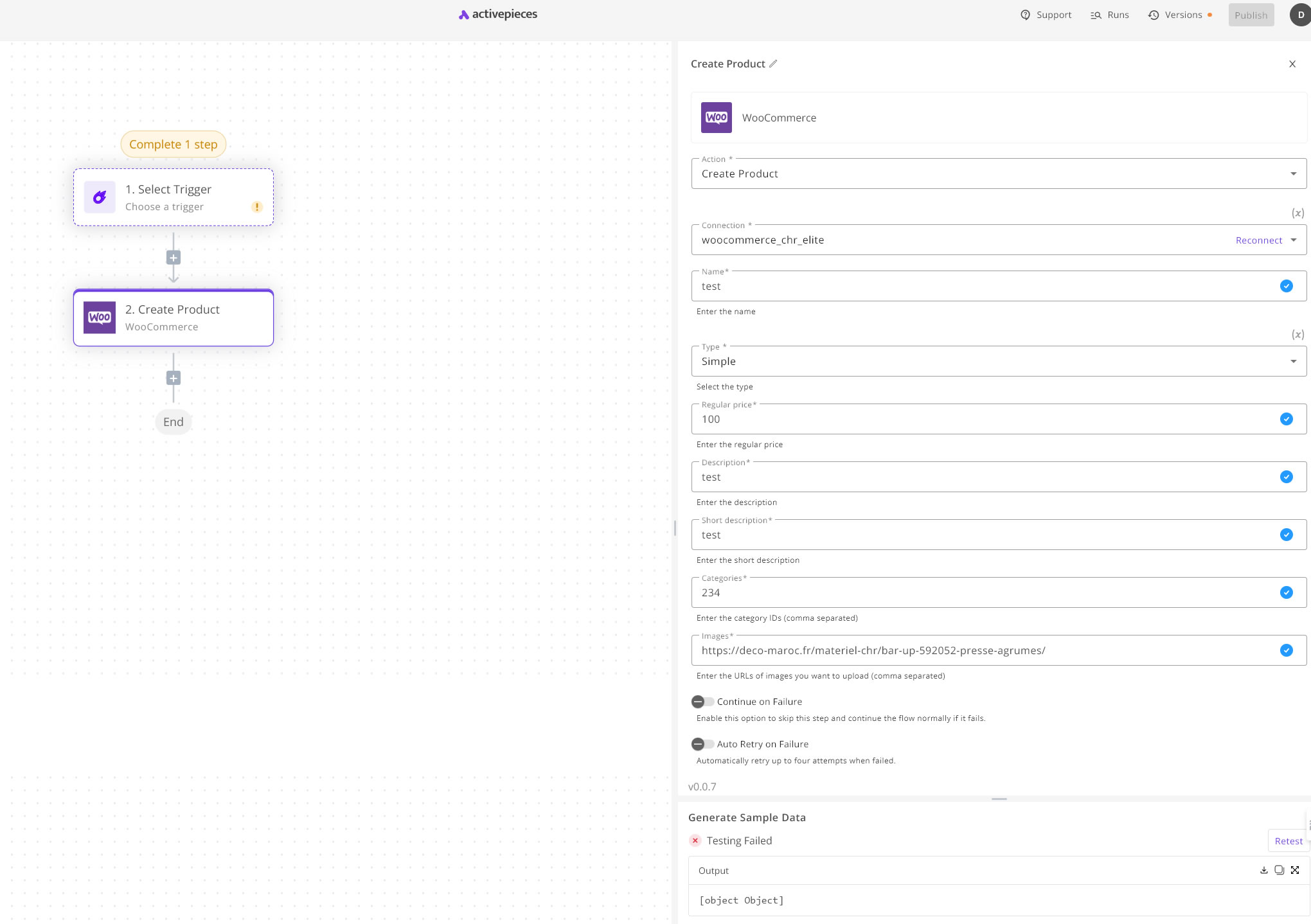Click the check icon in Description field
The height and width of the screenshot is (924, 1311).
coord(1286,477)
